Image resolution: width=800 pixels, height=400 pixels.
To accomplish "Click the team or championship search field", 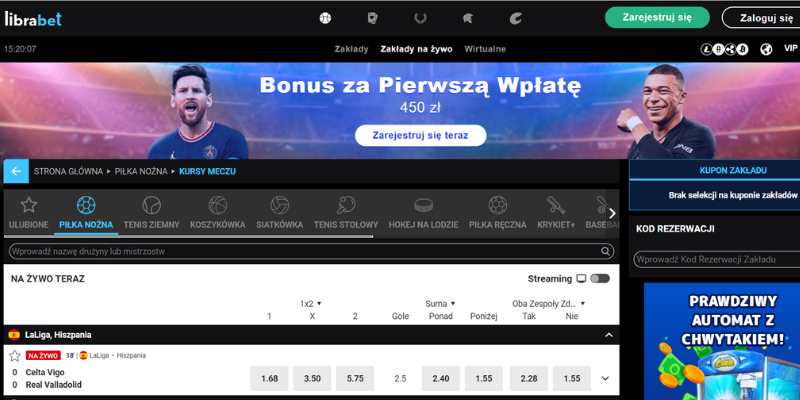I will point(312,251).
